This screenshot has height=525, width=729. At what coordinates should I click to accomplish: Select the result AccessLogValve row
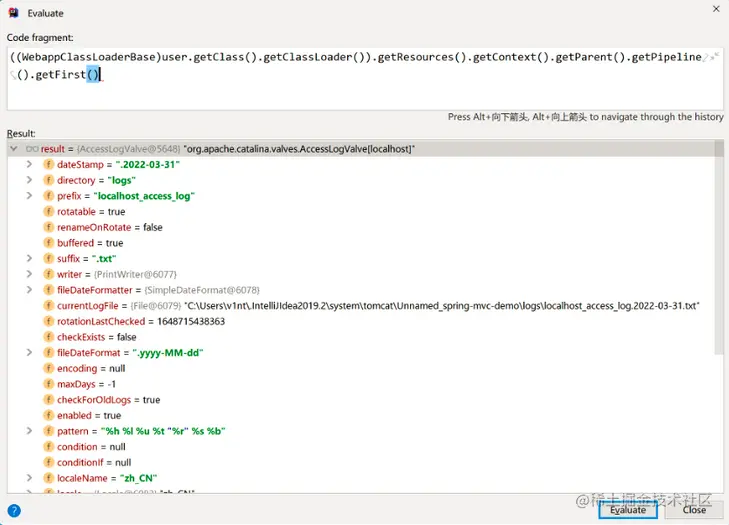coord(361,149)
